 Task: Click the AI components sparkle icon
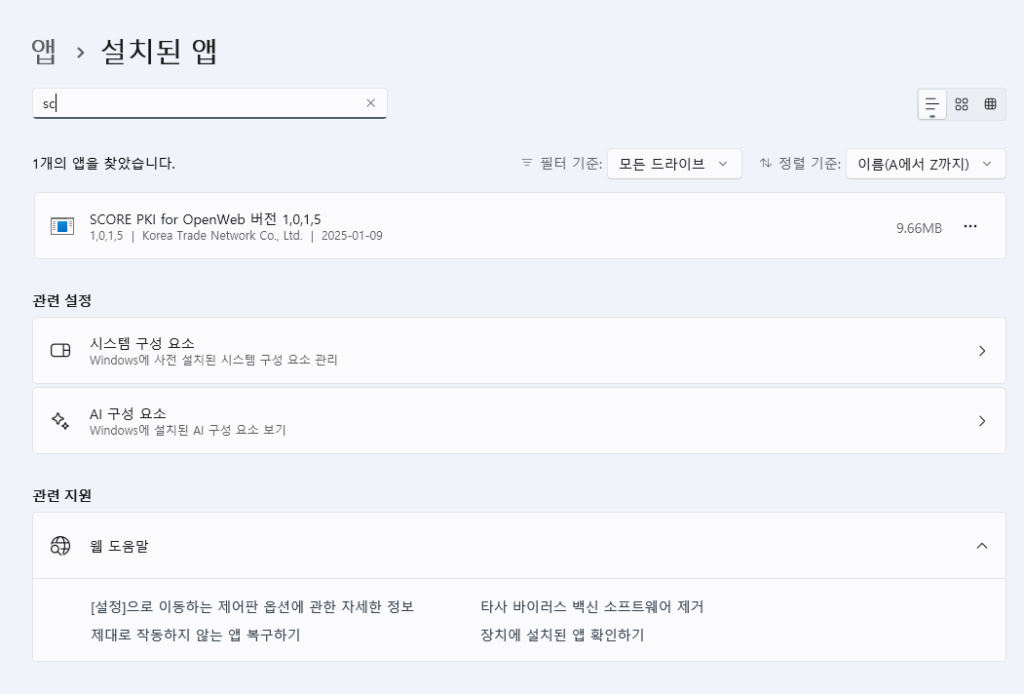(61, 421)
